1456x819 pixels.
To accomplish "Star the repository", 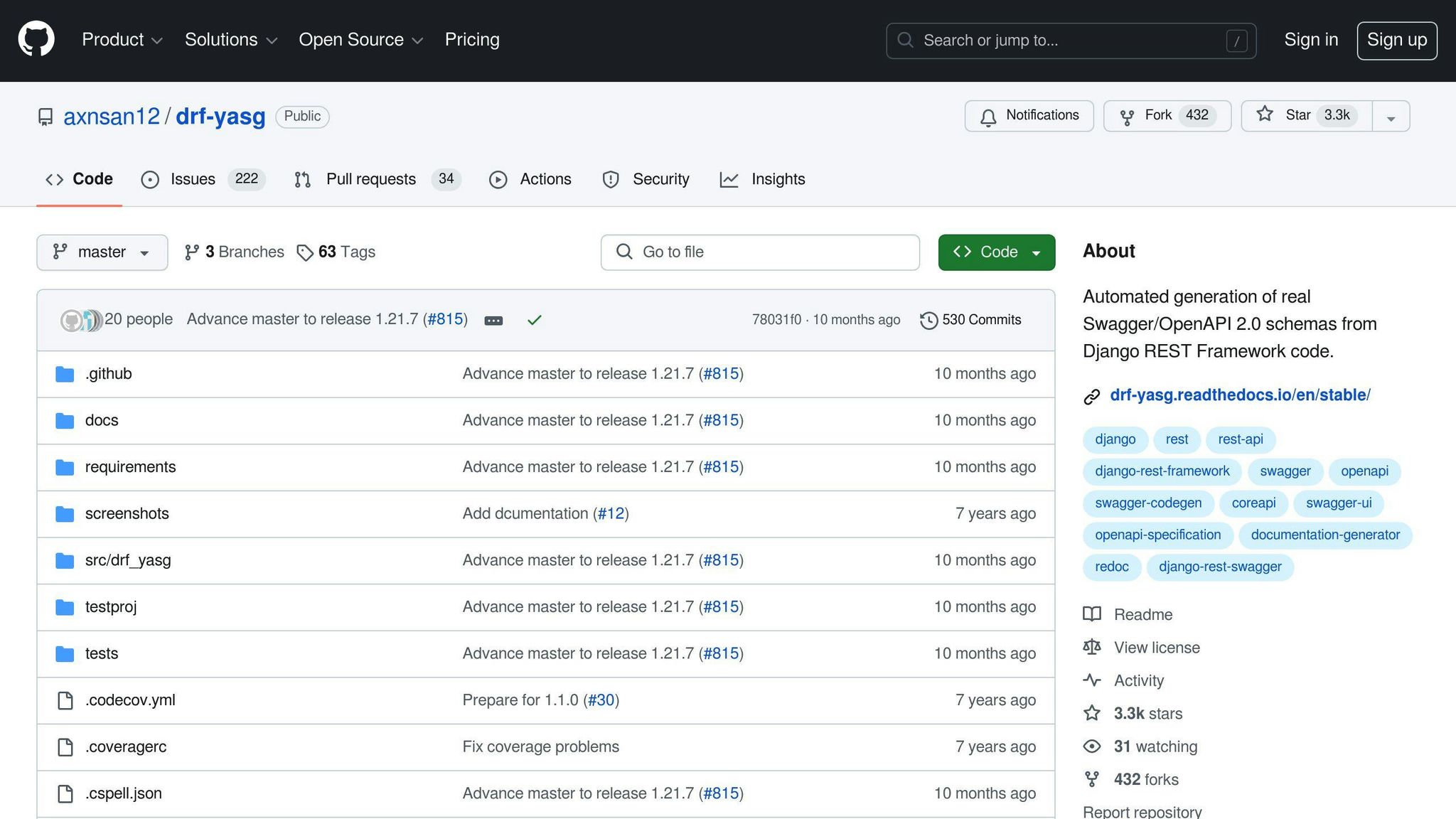I will click(x=1306, y=116).
